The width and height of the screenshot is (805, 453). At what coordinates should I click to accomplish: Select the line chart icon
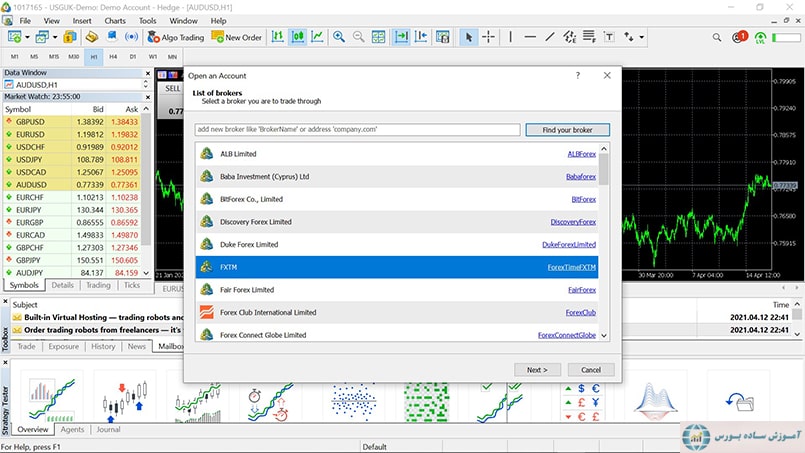pyautogui.click(x=317, y=37)
